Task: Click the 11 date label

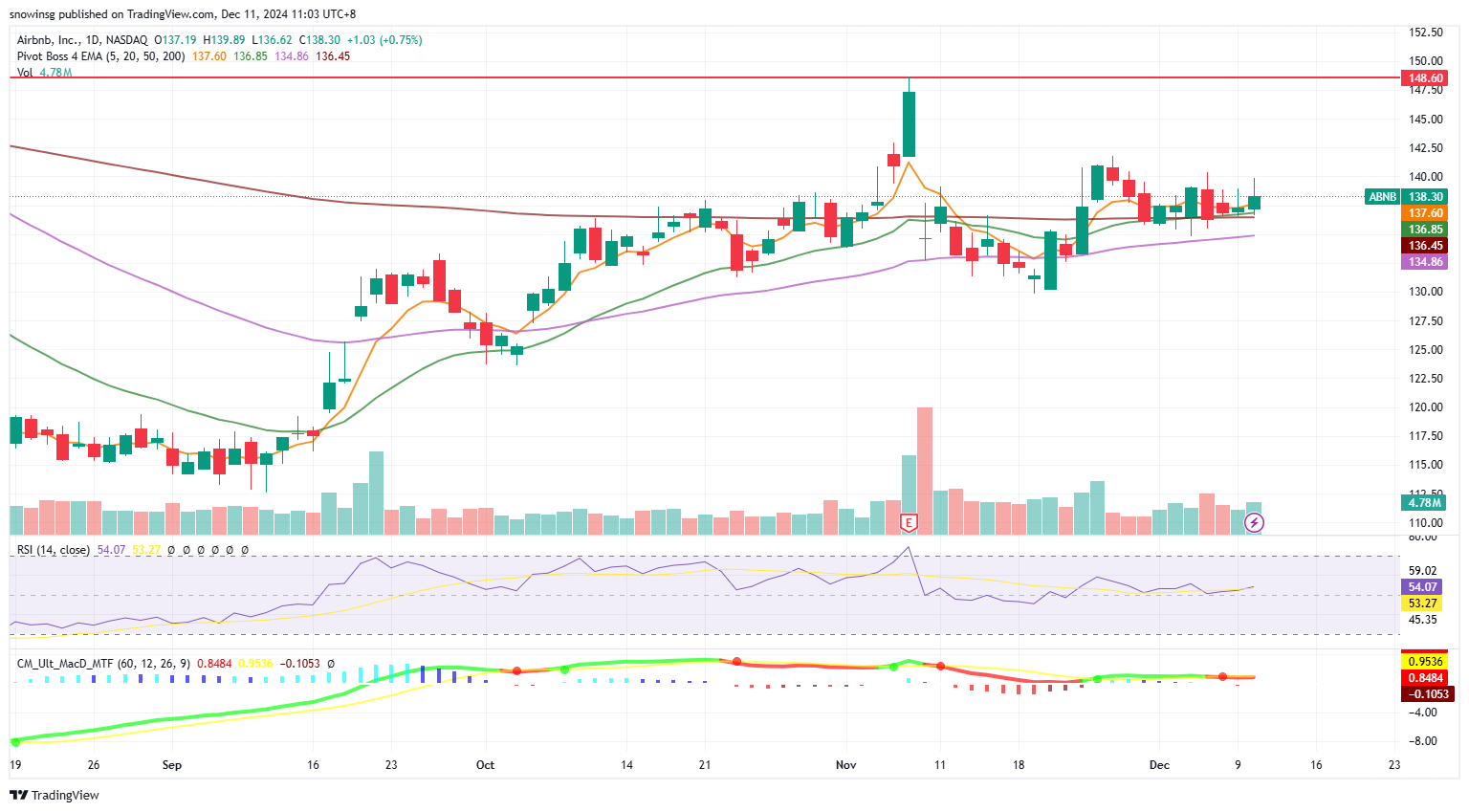Action: coord(940,765)
